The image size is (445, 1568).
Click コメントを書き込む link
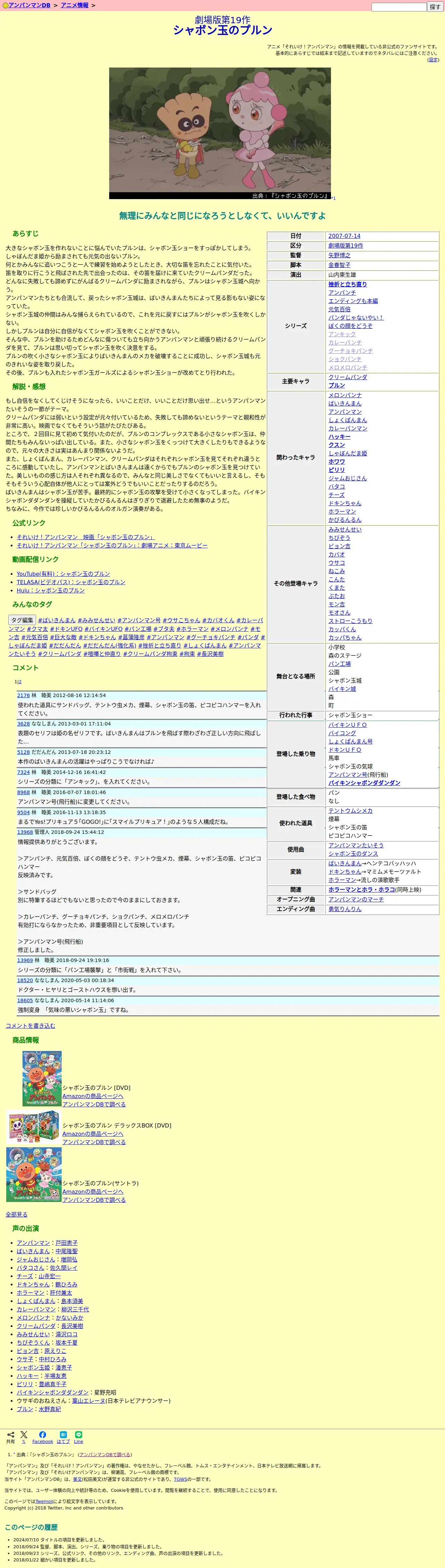(30, 1026)
